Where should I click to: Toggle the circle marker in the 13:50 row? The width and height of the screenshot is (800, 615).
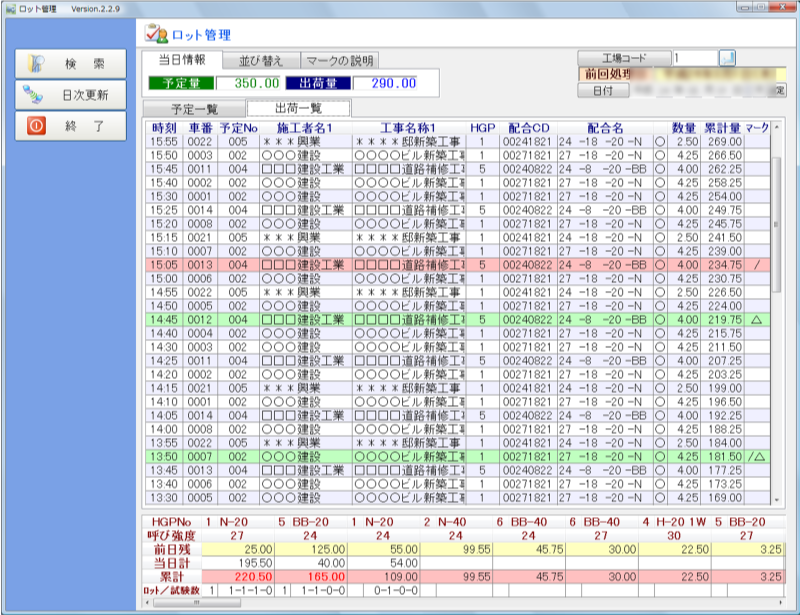[x=659, y=456]
